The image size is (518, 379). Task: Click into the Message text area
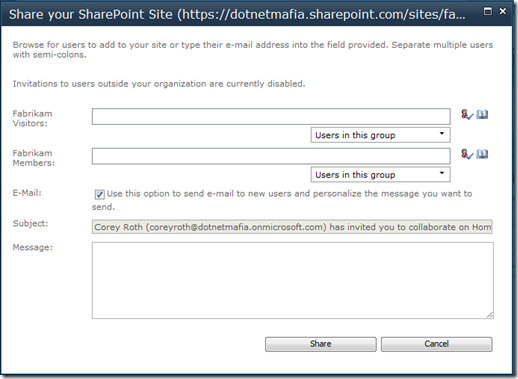[x=293, y=280]
